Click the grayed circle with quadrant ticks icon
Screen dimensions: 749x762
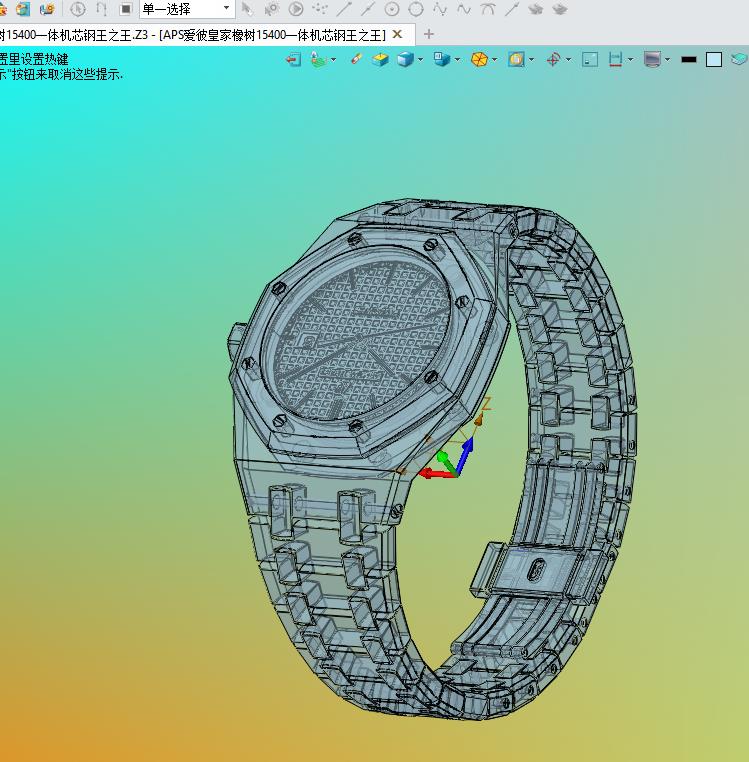pos(416,9)
